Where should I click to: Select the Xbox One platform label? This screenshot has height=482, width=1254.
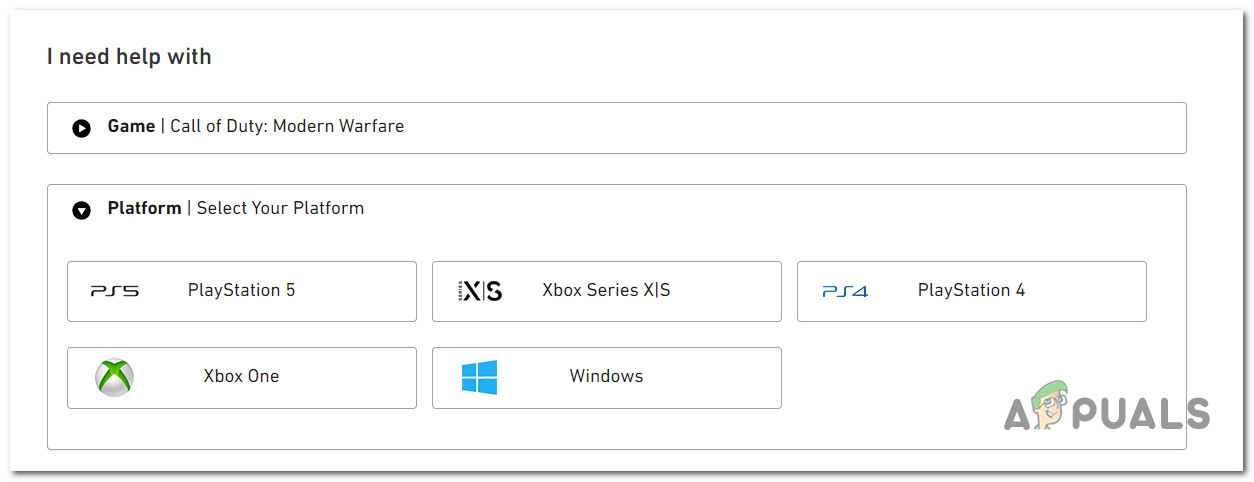point(241,376)
